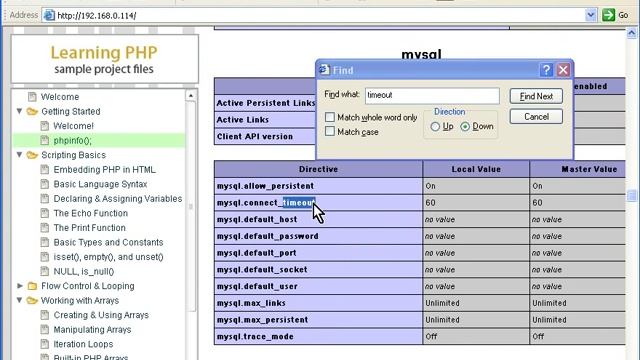Enable Match case checkbox
Viewport: 640px width, 360px height.
pyautogui.click(x=330, y=131)
